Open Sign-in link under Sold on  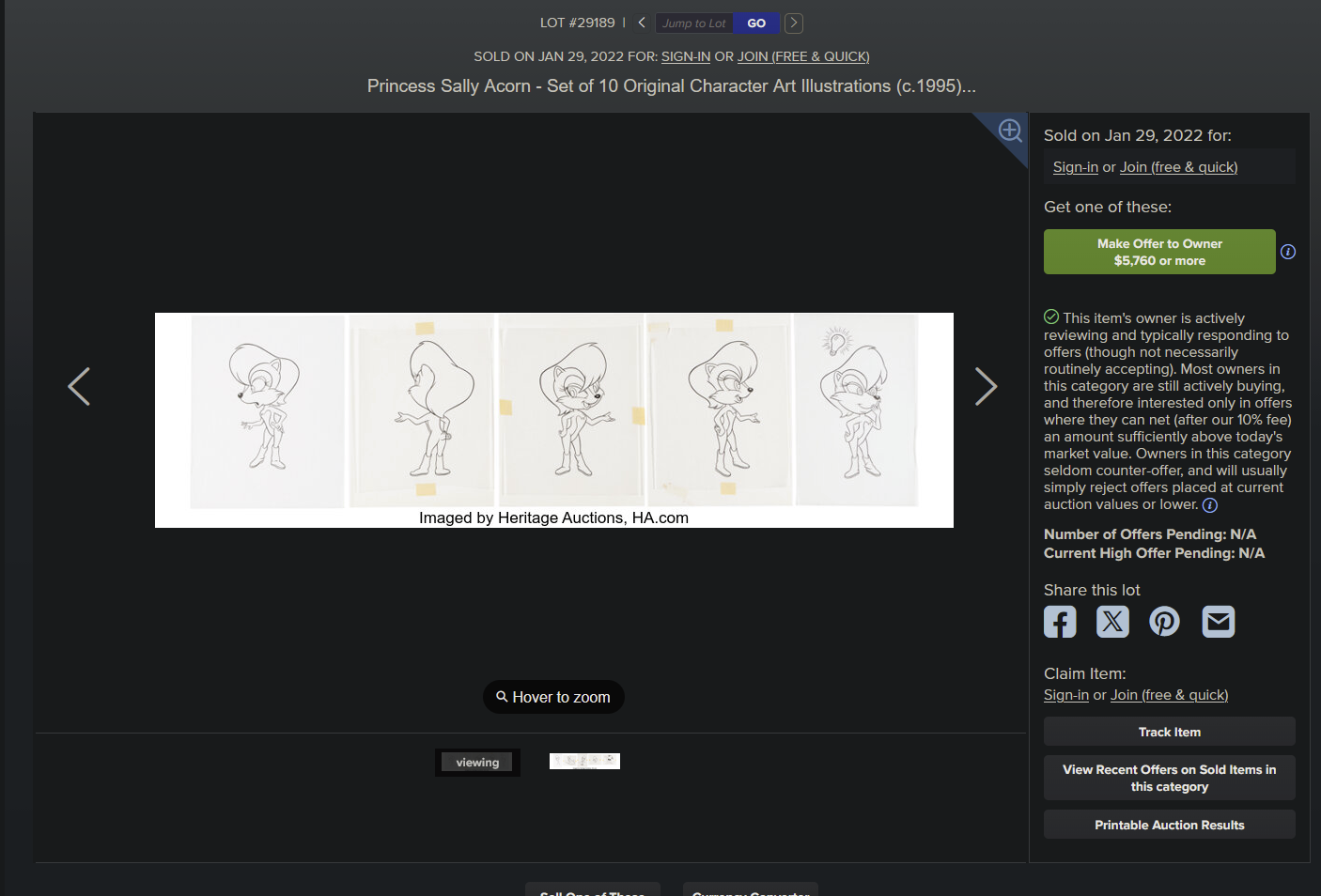[x=1076, y=167]
